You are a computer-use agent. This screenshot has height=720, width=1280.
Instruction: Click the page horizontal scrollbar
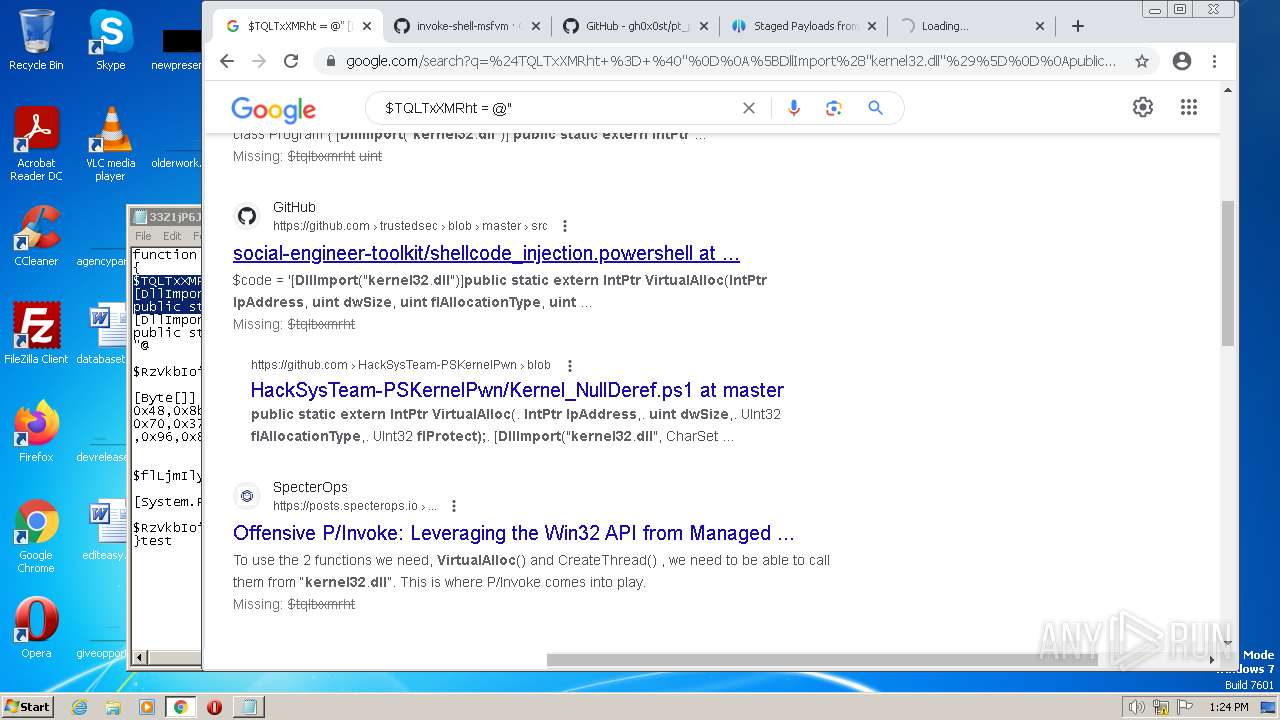[822, 660]
